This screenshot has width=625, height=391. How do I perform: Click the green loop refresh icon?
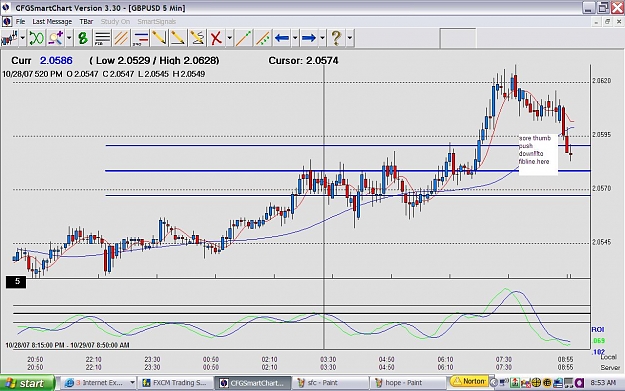point(36,38)
